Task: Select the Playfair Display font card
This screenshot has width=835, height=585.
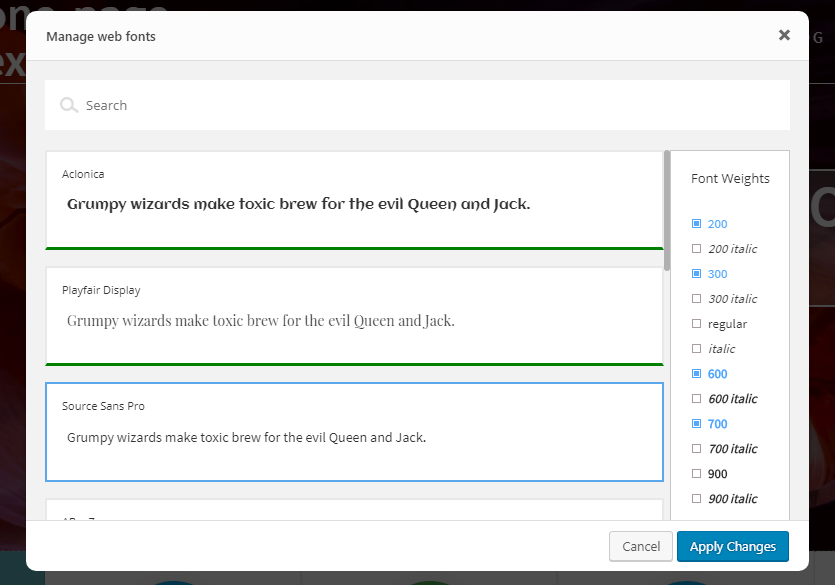Action: pyautogui.click(x=355, y=316)
